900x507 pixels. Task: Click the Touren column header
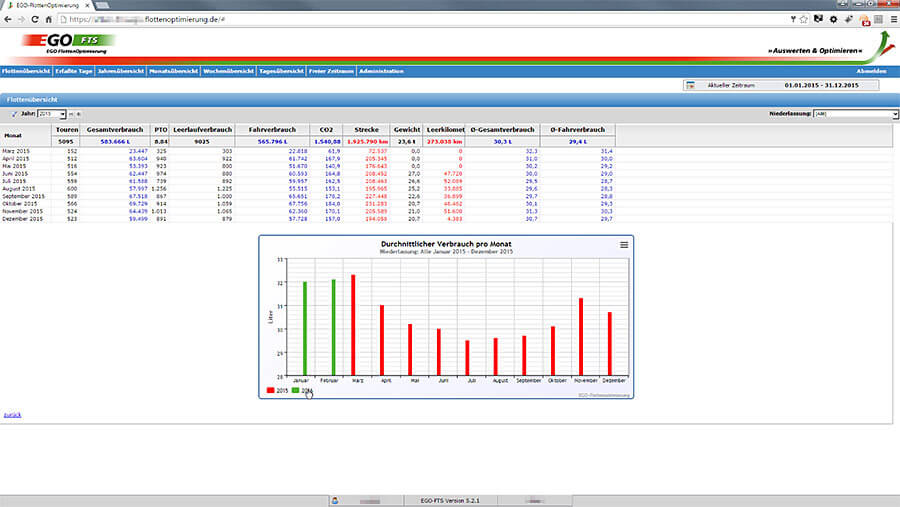67,130
